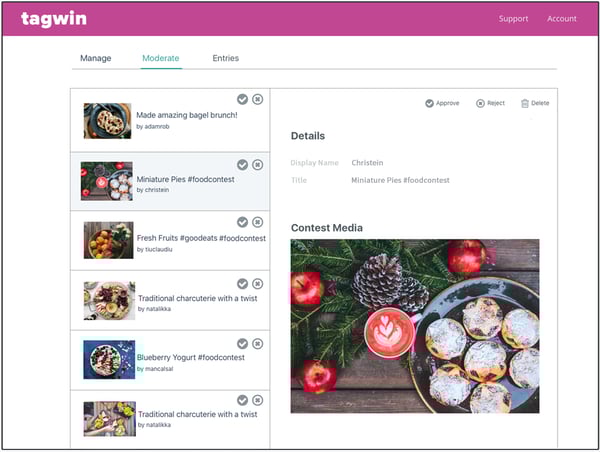Open the contest media pie image

415,326
